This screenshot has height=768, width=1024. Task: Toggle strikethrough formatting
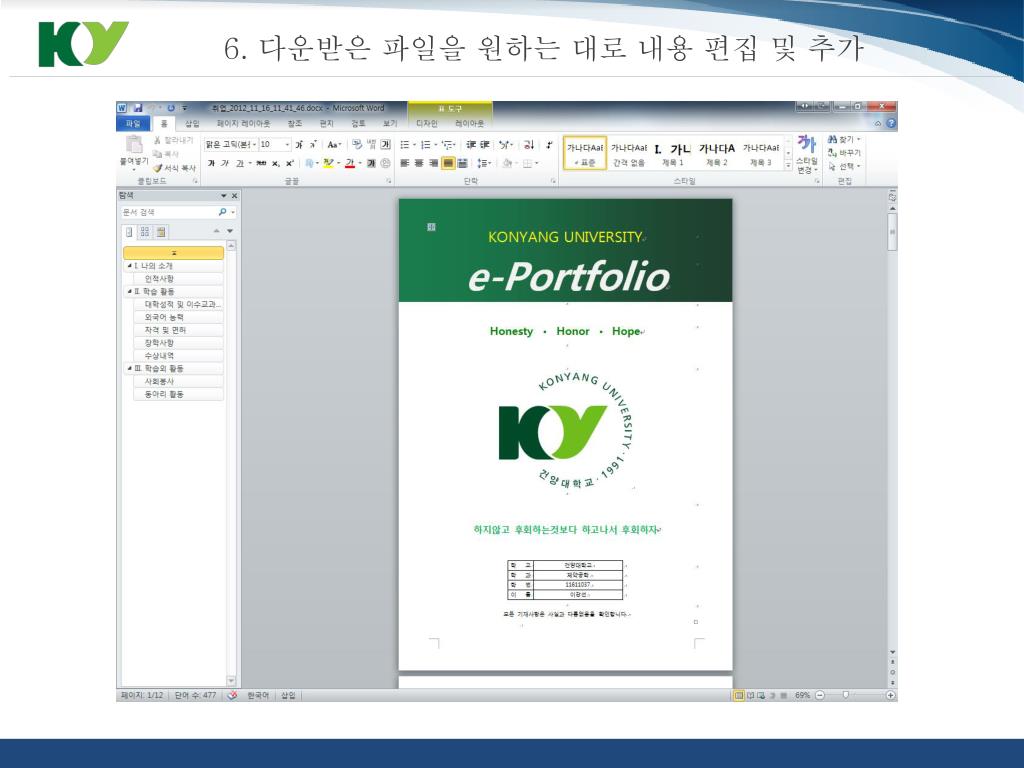pos(261,163)
